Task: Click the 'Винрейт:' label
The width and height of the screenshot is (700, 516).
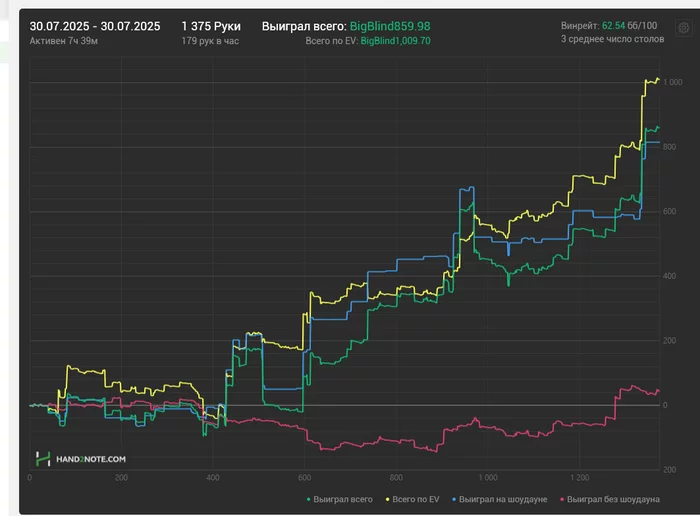Action: click(x=580, y=26)
